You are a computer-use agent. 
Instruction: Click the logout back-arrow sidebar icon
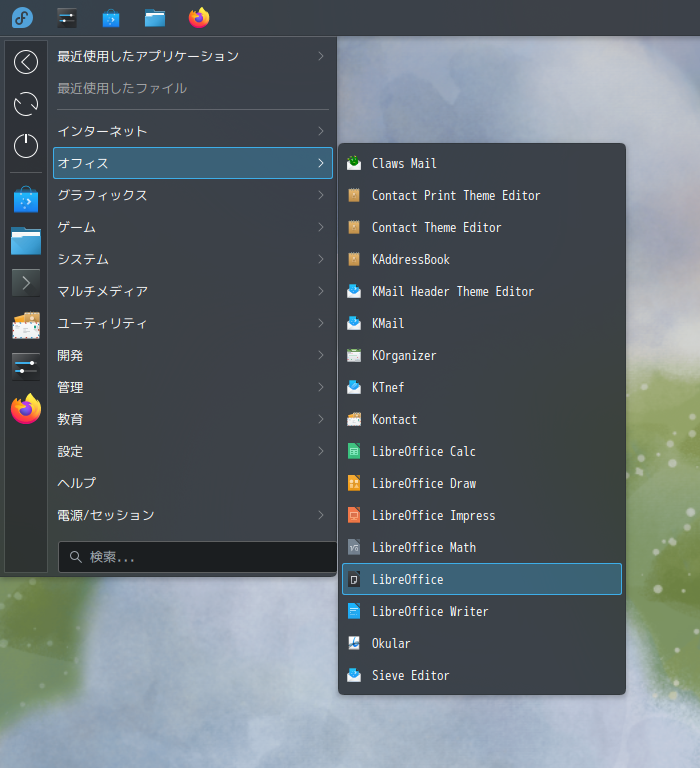tap(26, 62)
